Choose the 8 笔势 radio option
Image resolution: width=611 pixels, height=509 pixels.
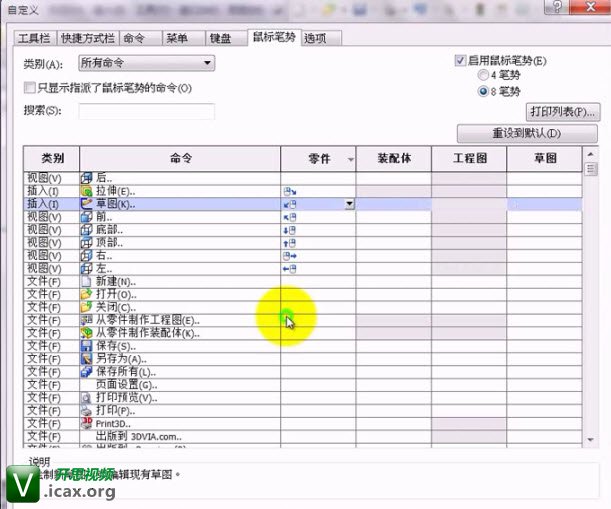point(484,91)
